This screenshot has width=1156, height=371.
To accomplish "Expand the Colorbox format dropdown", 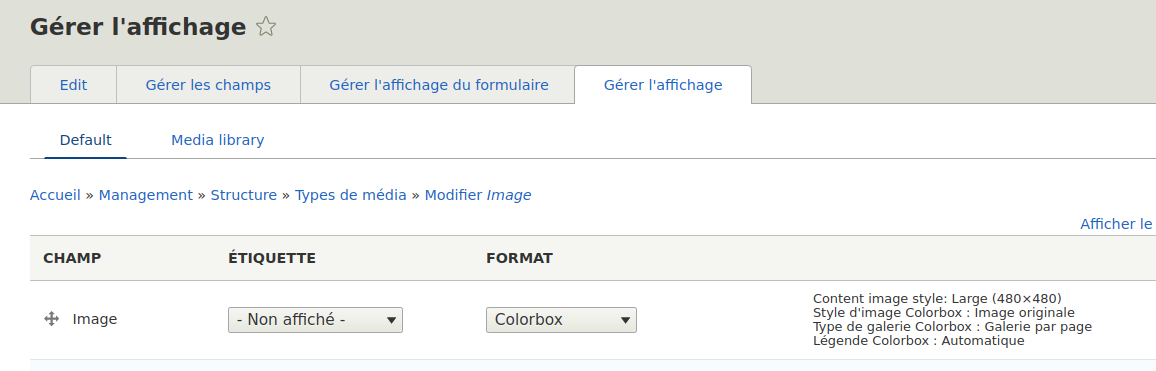I will pos(561,320).
